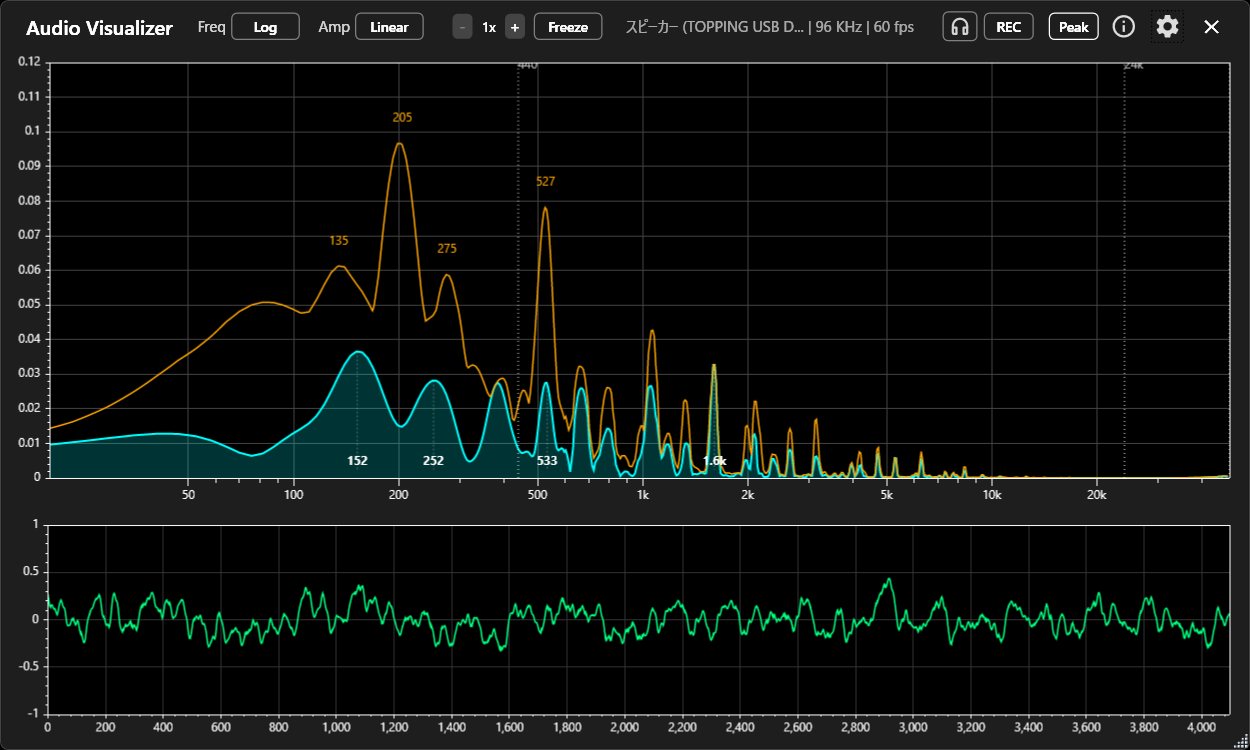Open the headphones output device selector
This screenshot has height=750, width=1250.
coord(960,27)
